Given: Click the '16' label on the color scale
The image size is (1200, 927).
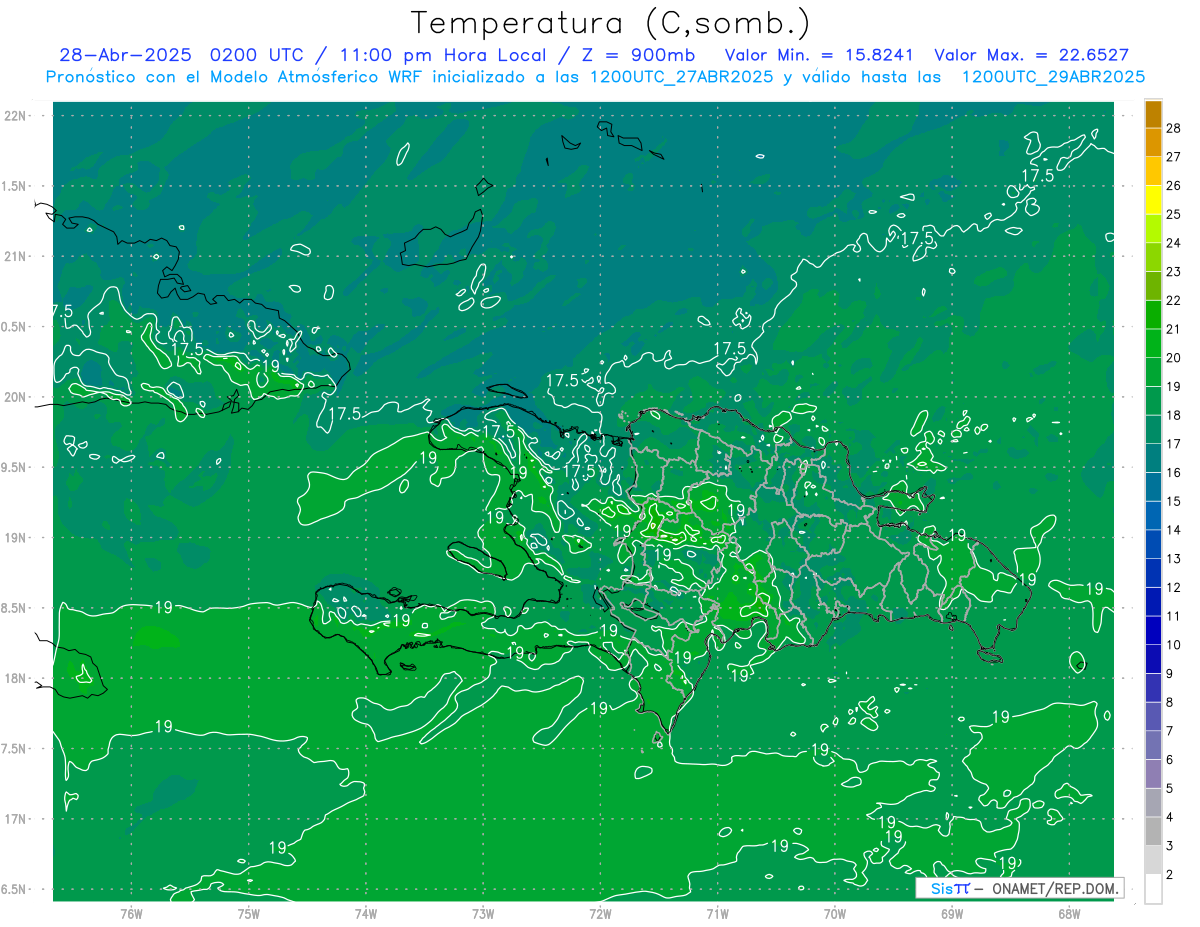Looking at the screenshot, I should point(1173,472).
